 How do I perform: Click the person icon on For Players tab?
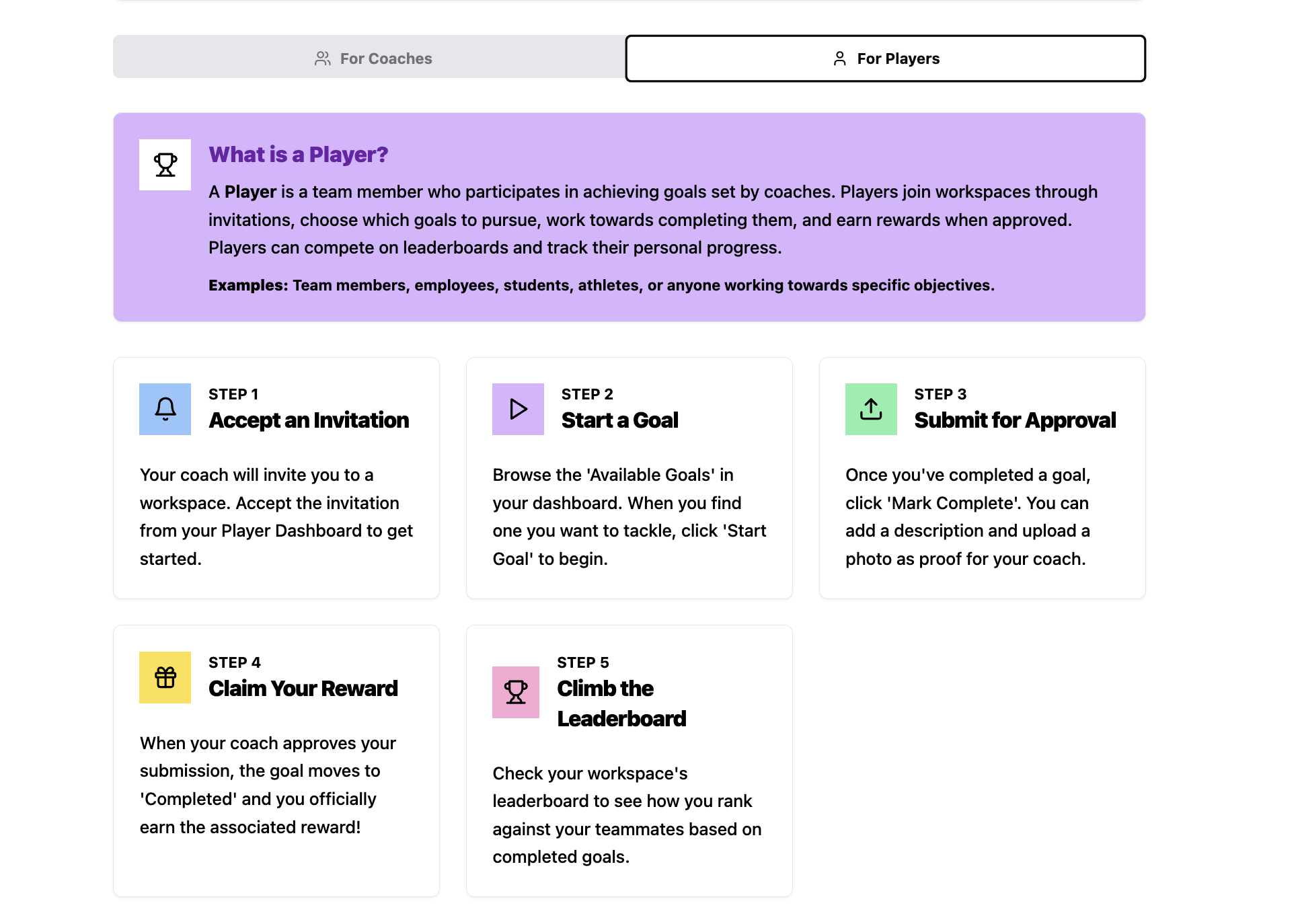pos(839,59)
